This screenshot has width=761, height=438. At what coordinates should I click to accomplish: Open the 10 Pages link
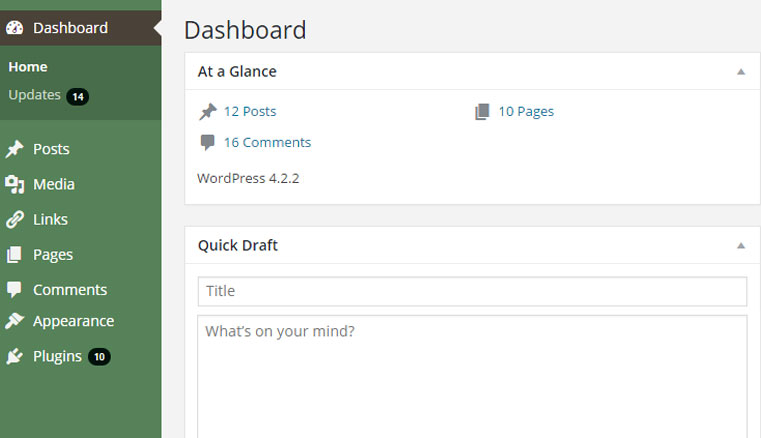[526, 112]
